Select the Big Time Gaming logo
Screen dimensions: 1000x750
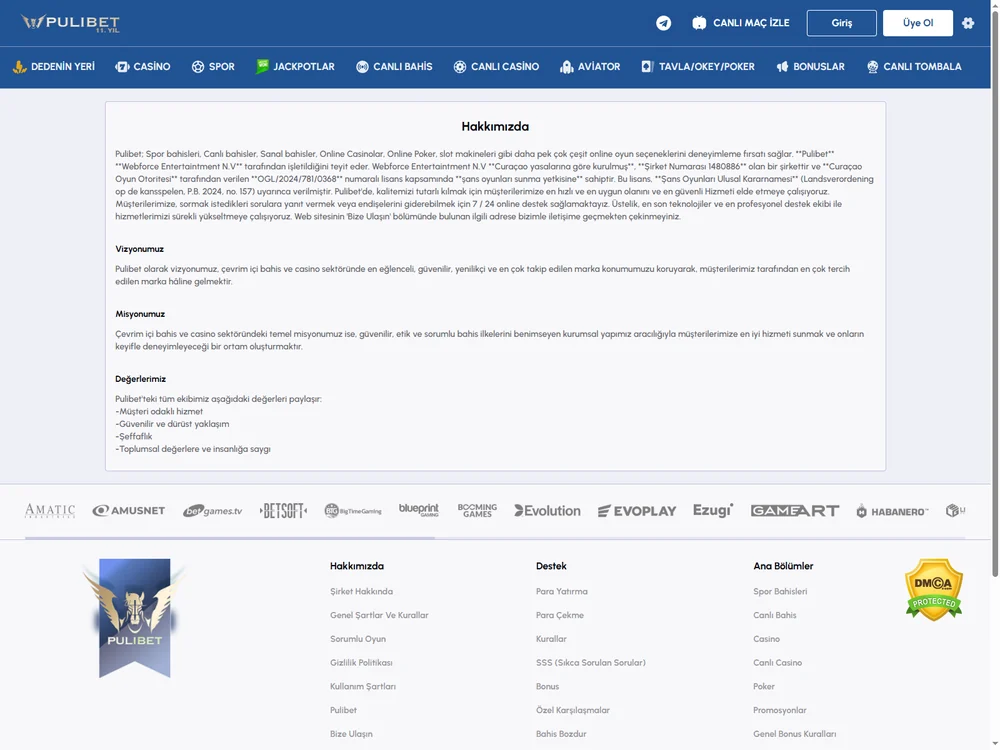(353, 511)
